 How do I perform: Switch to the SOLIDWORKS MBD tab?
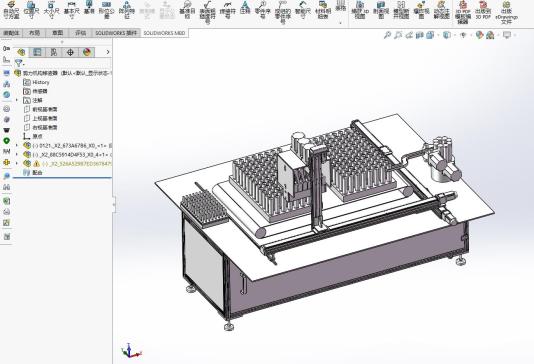(164, 33)
